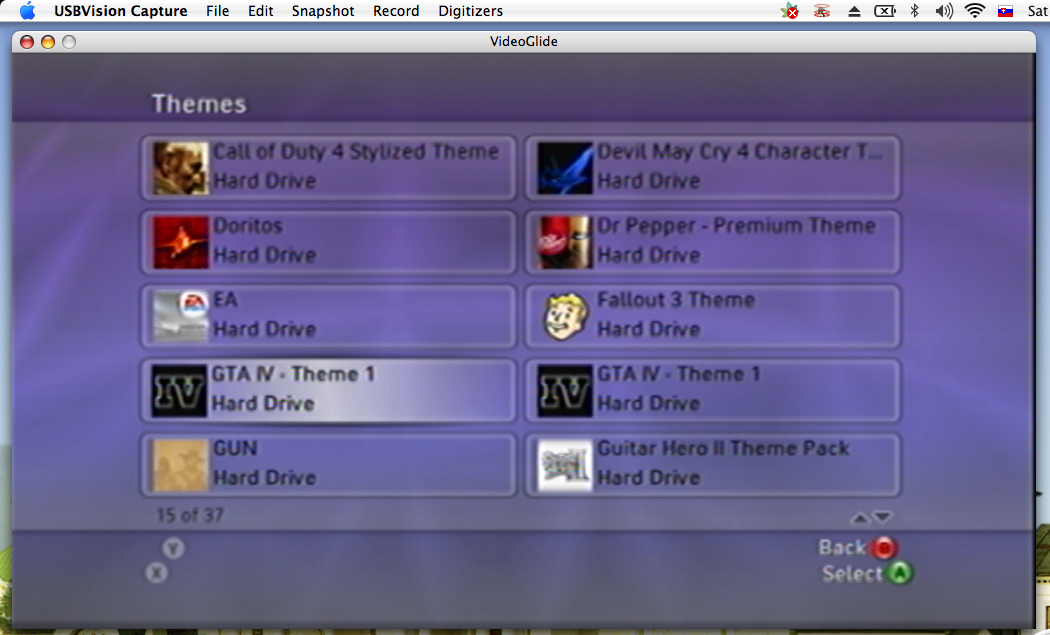Click Hard Drive text under Guitar Hero II
Image resolution: width=1050 pixels, height=635 pixels.
tap(649, 478)
